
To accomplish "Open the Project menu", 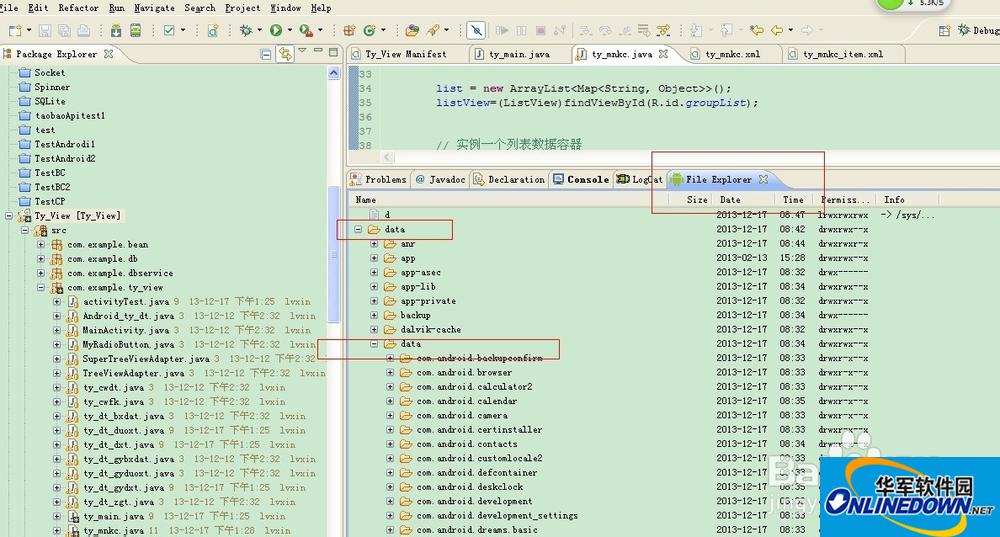I will pyautogui.click(x=242, y=8).
